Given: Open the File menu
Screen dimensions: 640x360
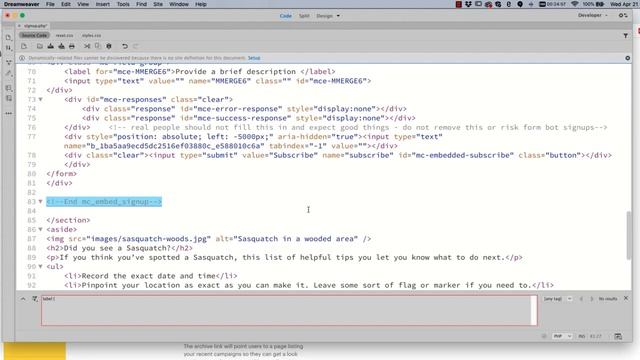Looking at the screenshot, I should [x=50, y=4].
